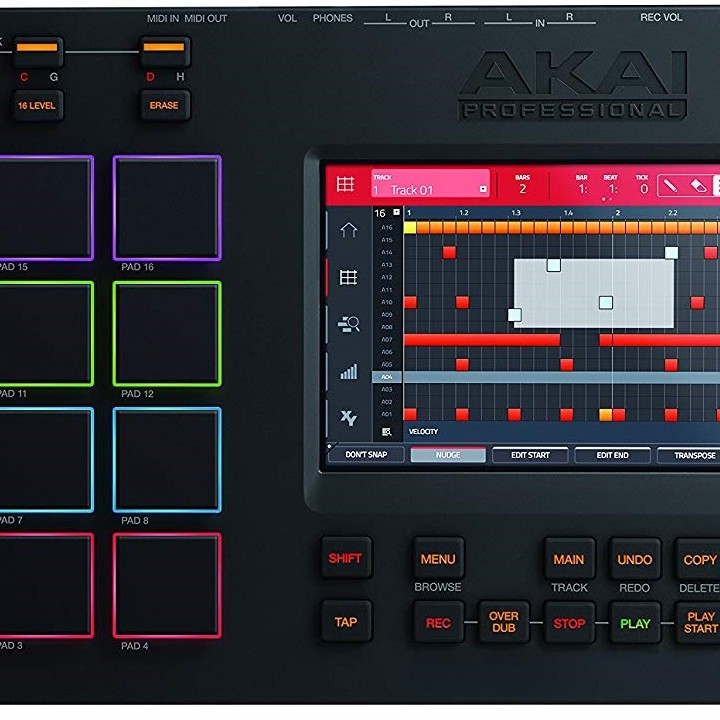Click timeline marker 1.2
Viewport: 720px width, 720px height.
point(464,213)
